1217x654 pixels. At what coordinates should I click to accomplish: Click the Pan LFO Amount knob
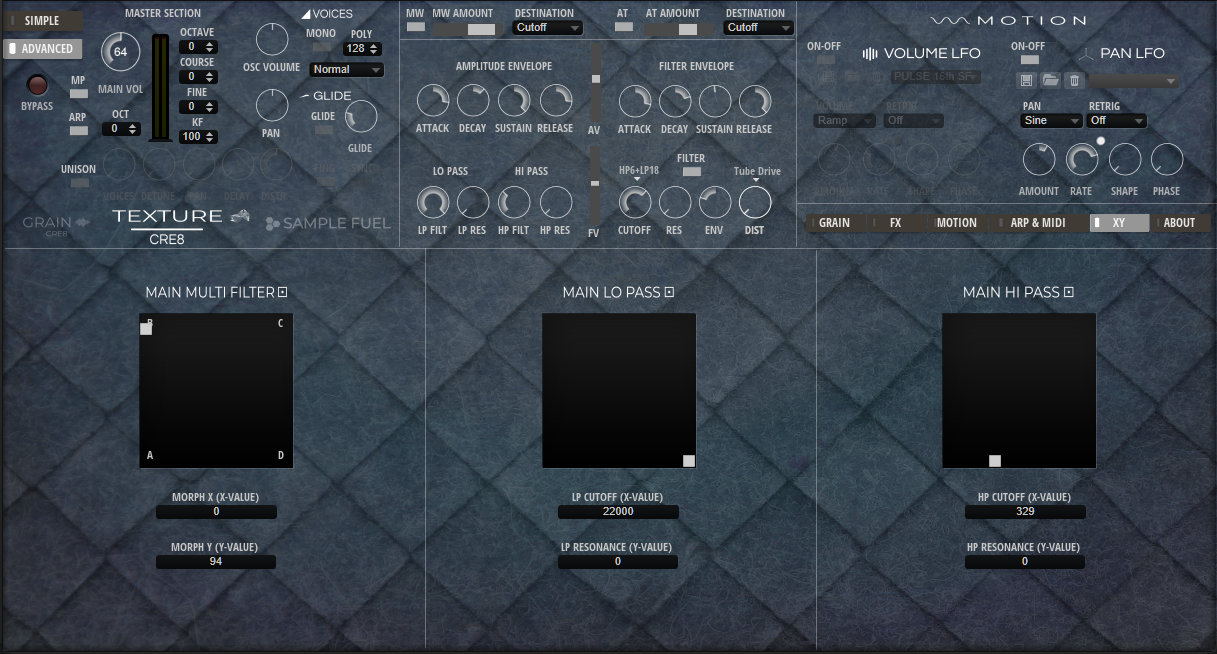pos(1039,160)
